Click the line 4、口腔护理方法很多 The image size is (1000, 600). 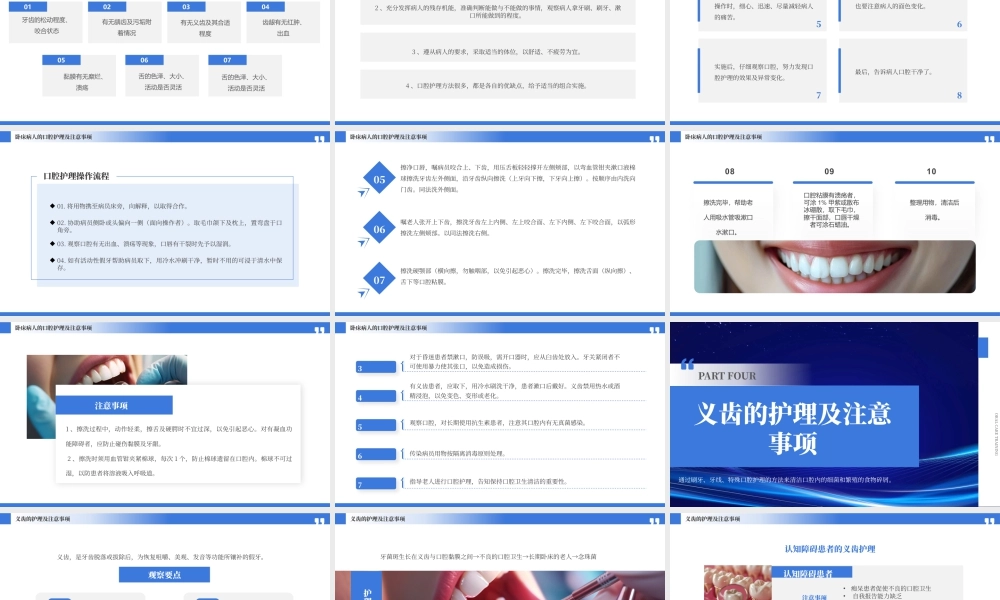[x=498, y=85]
